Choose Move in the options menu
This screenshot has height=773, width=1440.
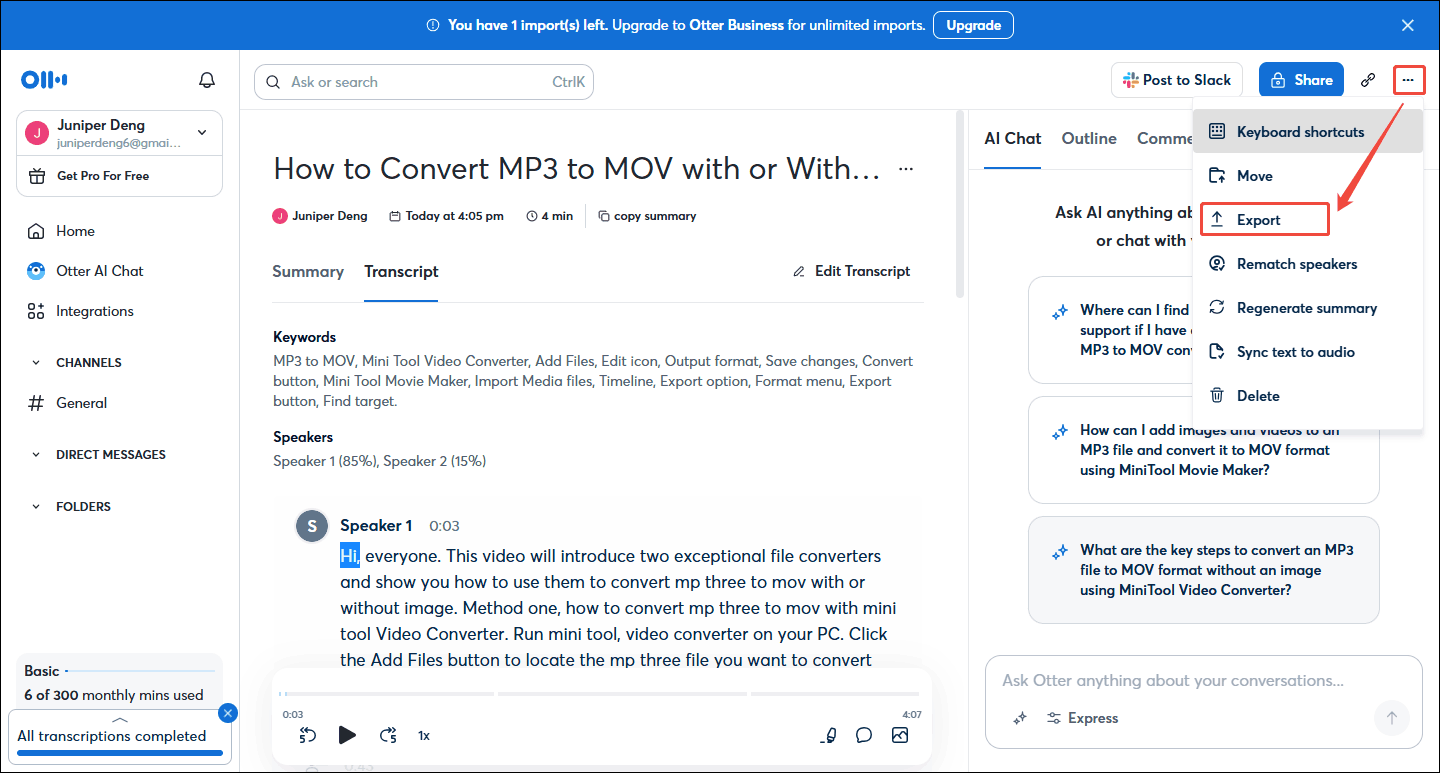1308,176
